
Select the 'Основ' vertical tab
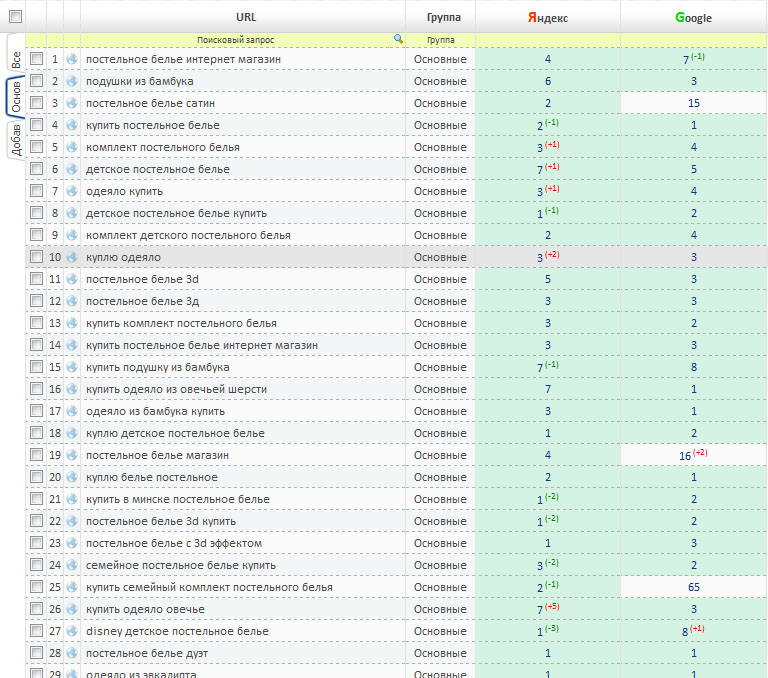click(x=16, y=97)
